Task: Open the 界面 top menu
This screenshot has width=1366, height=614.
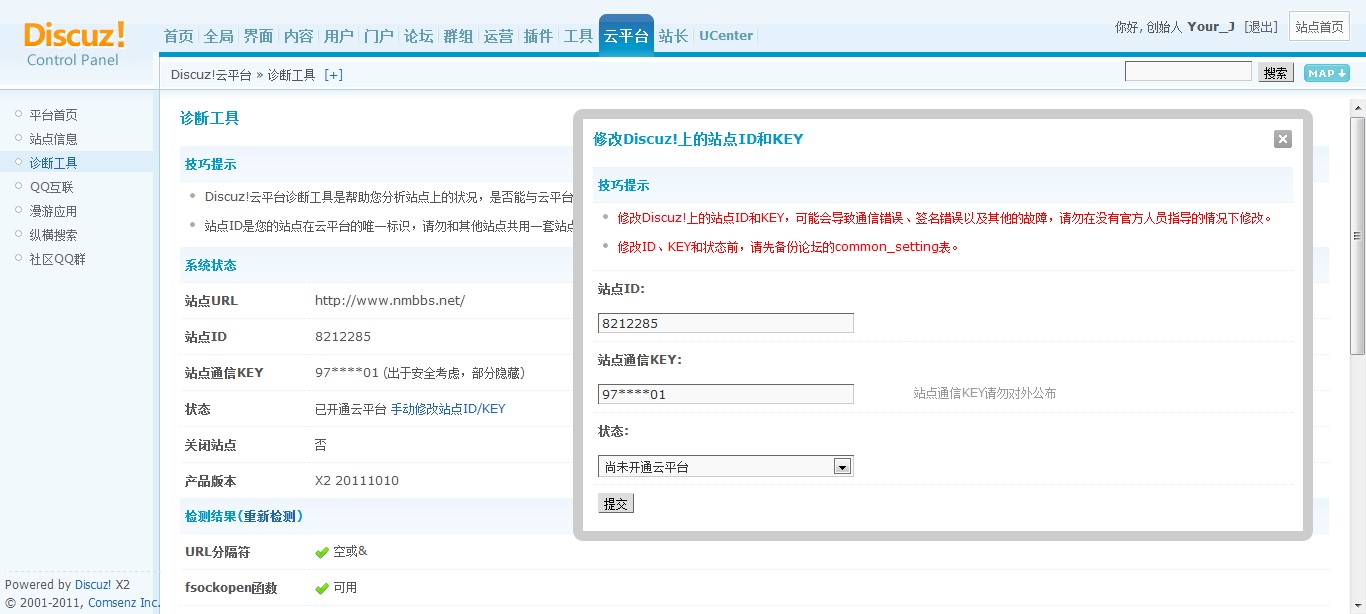Action: (258, 36)
